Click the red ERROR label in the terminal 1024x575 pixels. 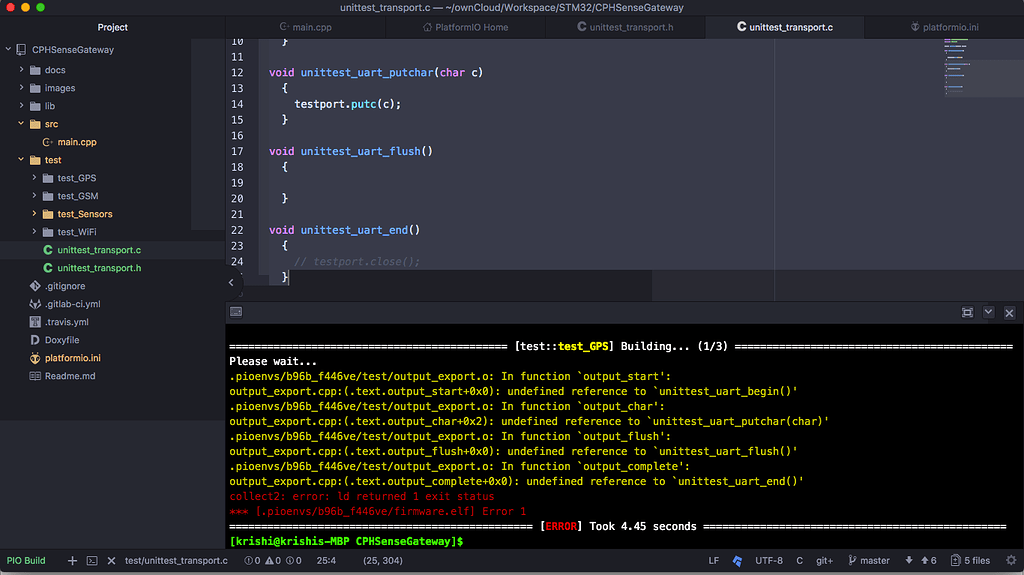click(561, 527)
